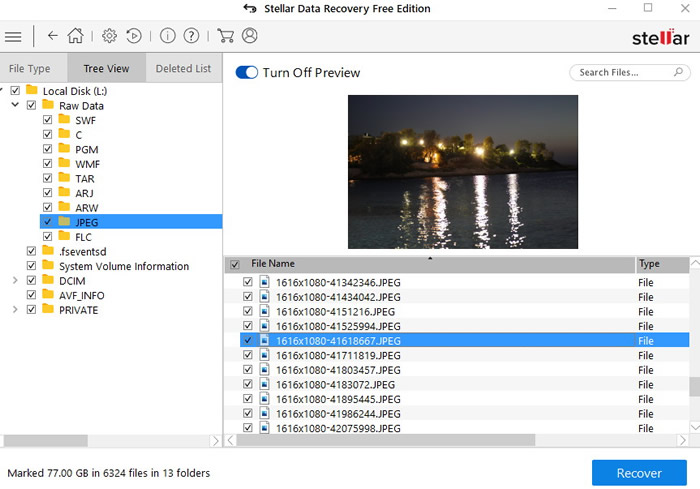Open help question mark icon
Image resolution: width=700 pixels, height=489 pixels.
click(190, 36)
